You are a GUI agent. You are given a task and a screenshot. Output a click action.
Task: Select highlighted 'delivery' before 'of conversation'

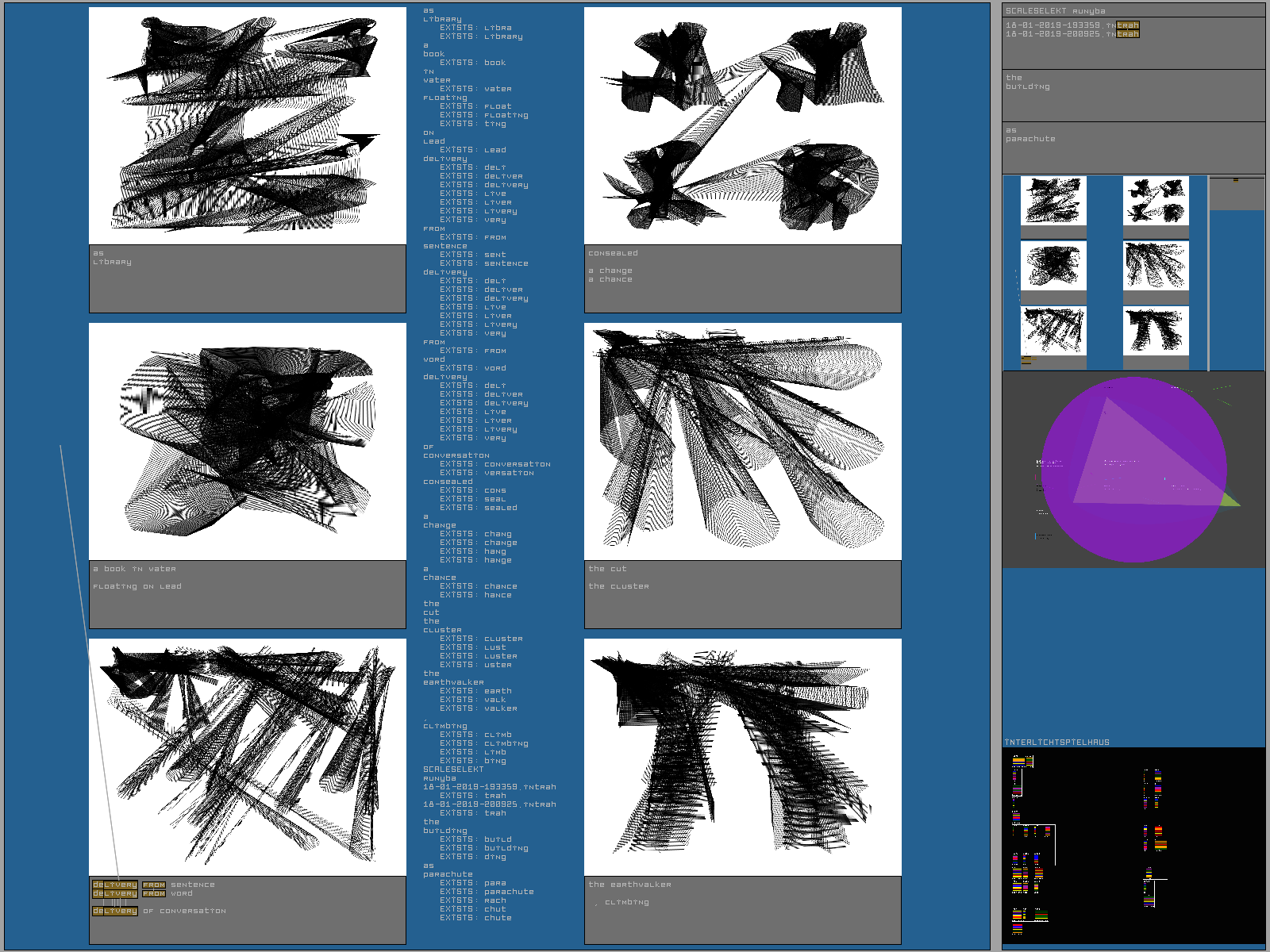pyautogui.click(x=115, y=911)
